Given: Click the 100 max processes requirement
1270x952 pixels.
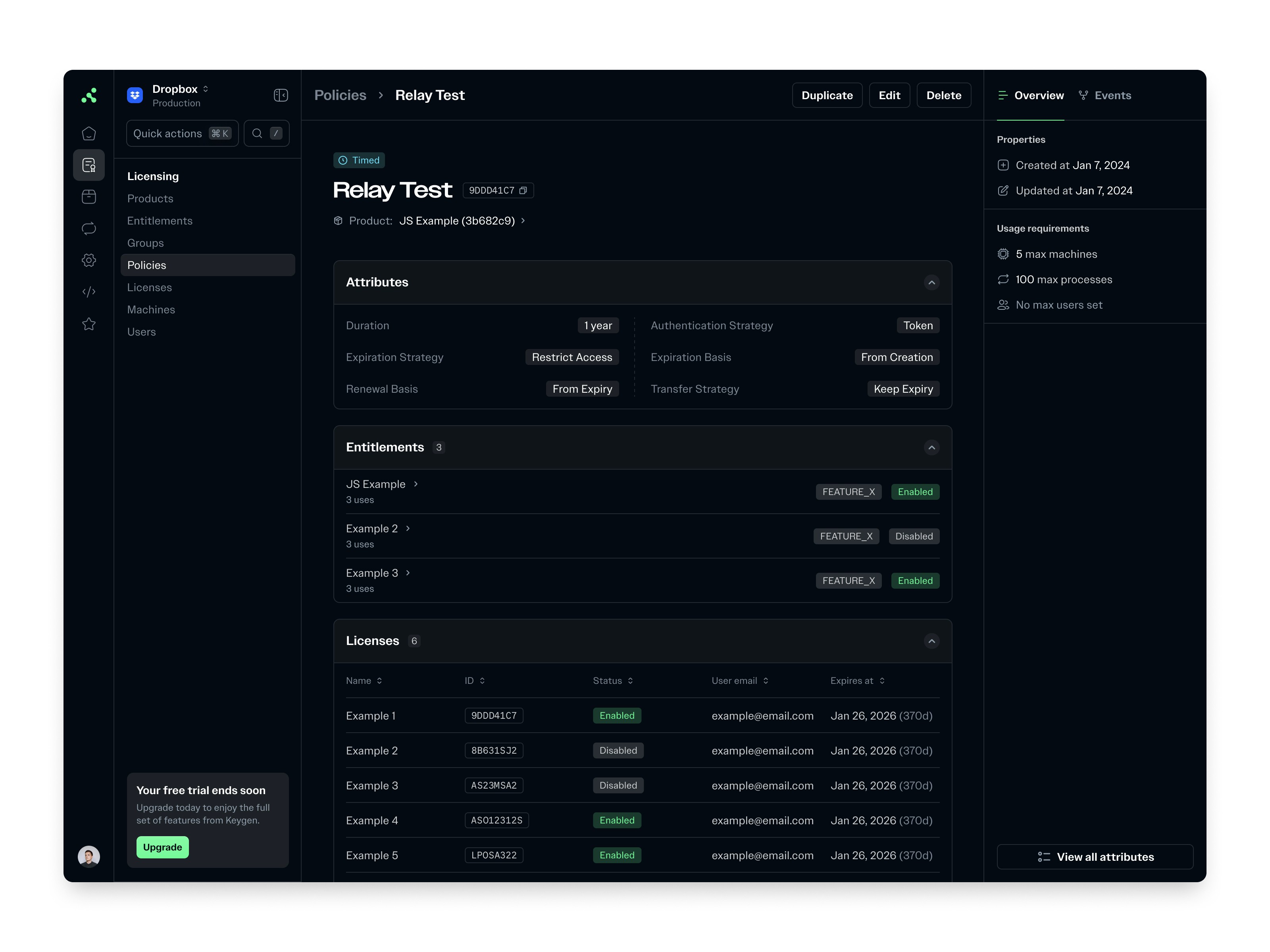Looking at the screenshot, I should [x=1055, y=280].
